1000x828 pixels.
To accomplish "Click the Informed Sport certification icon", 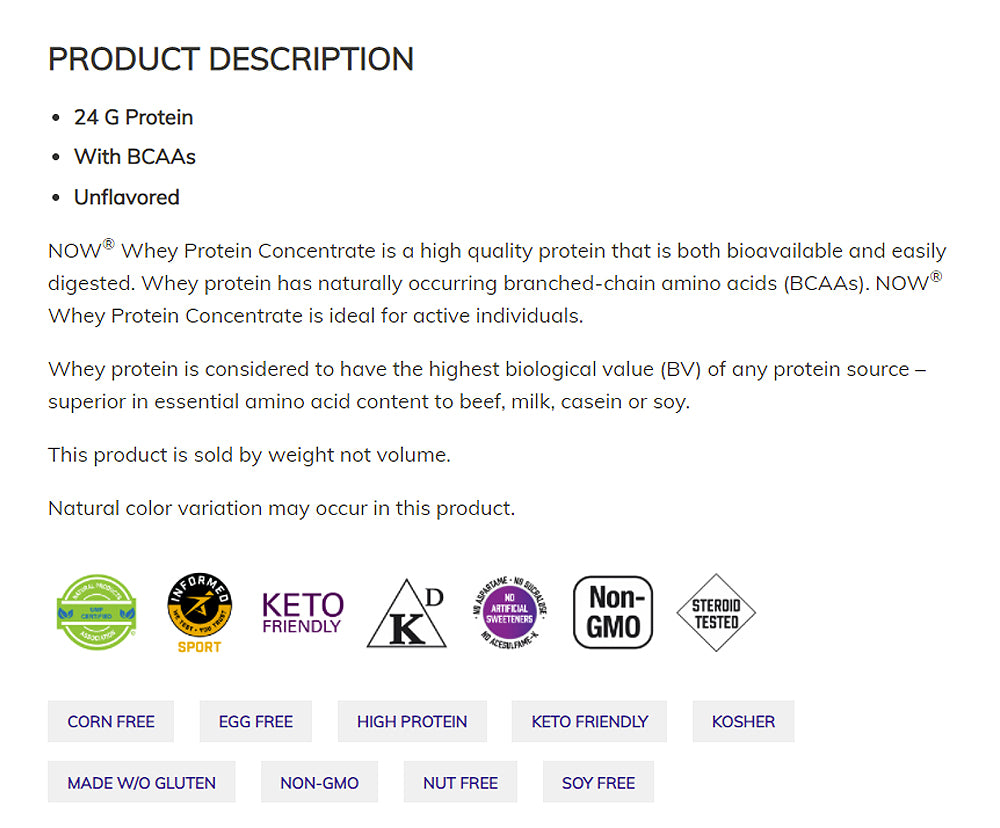I will 200,612.
